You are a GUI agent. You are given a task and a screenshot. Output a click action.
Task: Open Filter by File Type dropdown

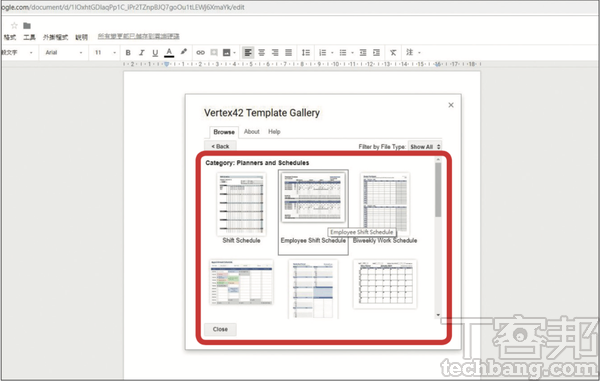tap(425, 147)
